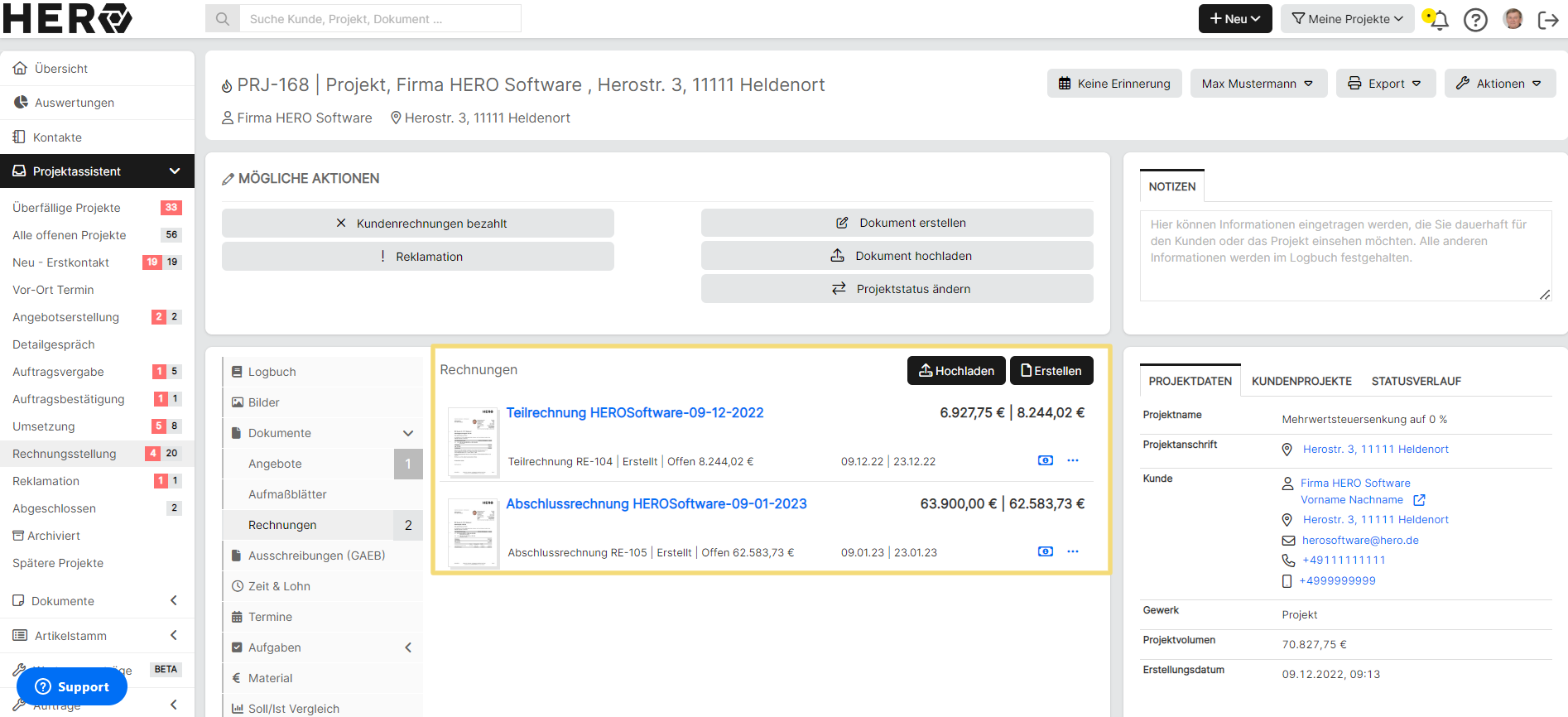
Task: Click the mobile icon beside +4999999999
Action: tap(1287, 581)
